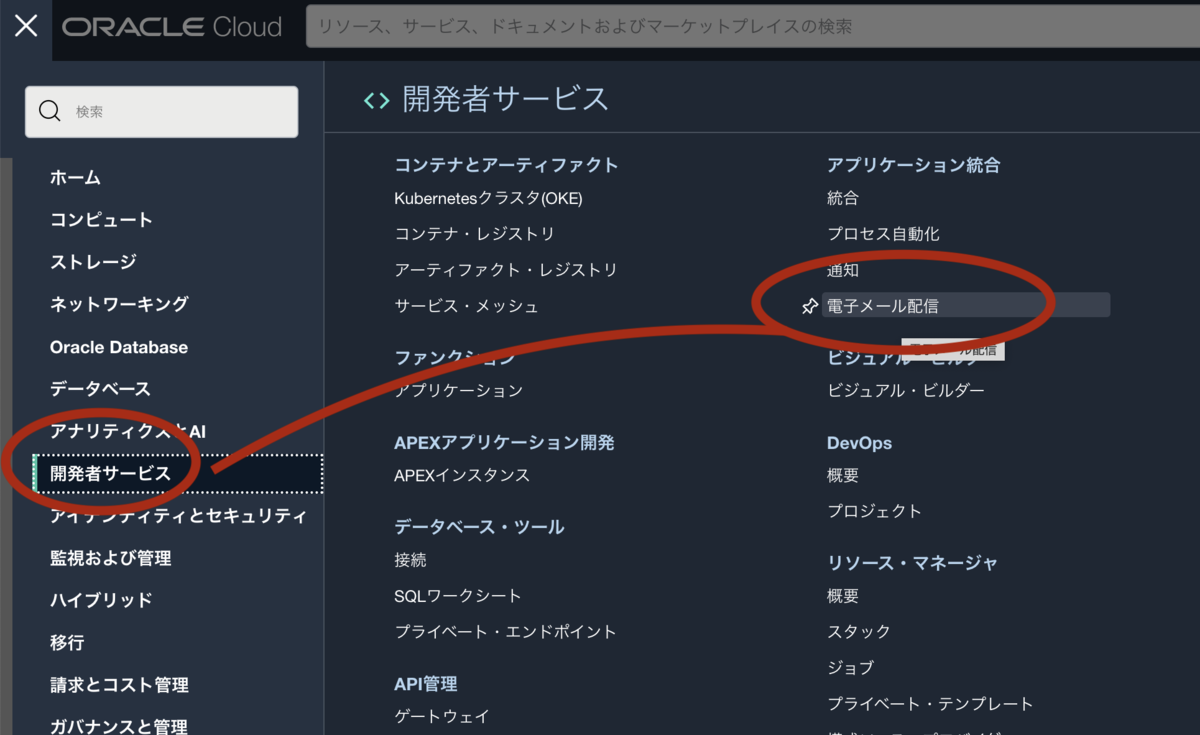The width and height of the screenshot is (1200, 735).
Task: Select データベース in the sidebar
Action: tap(100, 388)
